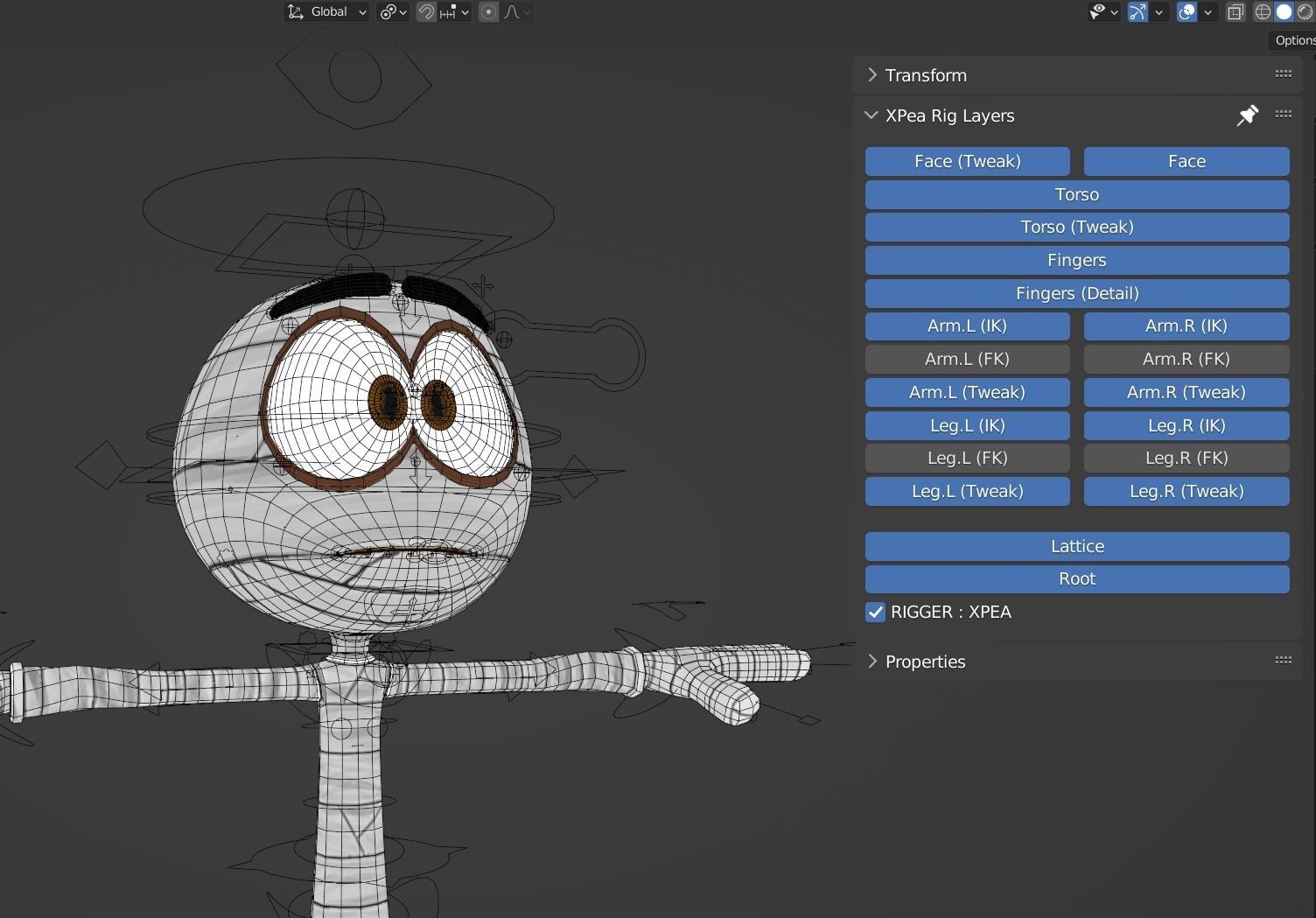Open the overlays options dropdown

tap(1207, 11)
